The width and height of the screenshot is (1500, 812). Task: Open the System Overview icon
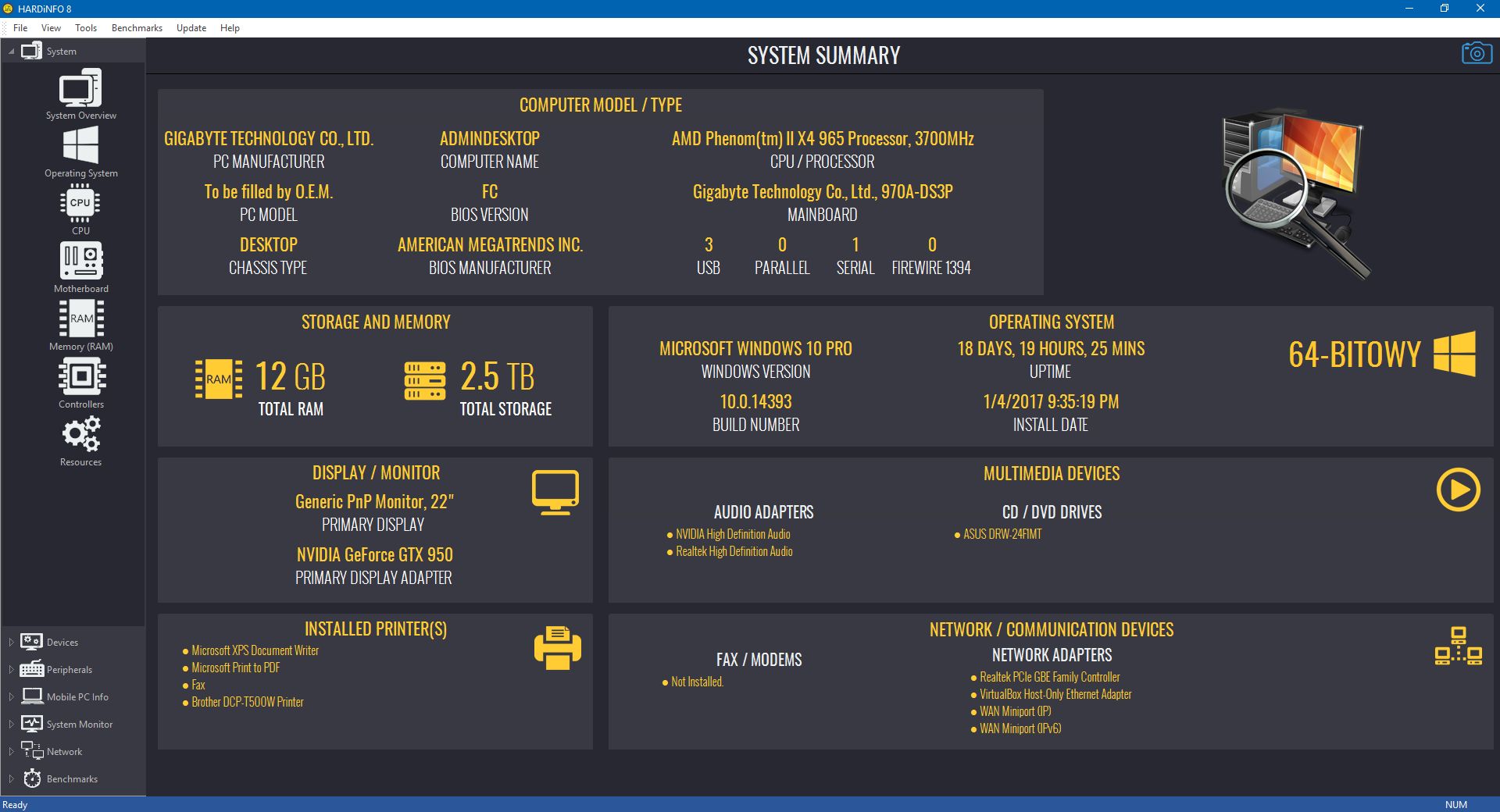coord(80,88)
